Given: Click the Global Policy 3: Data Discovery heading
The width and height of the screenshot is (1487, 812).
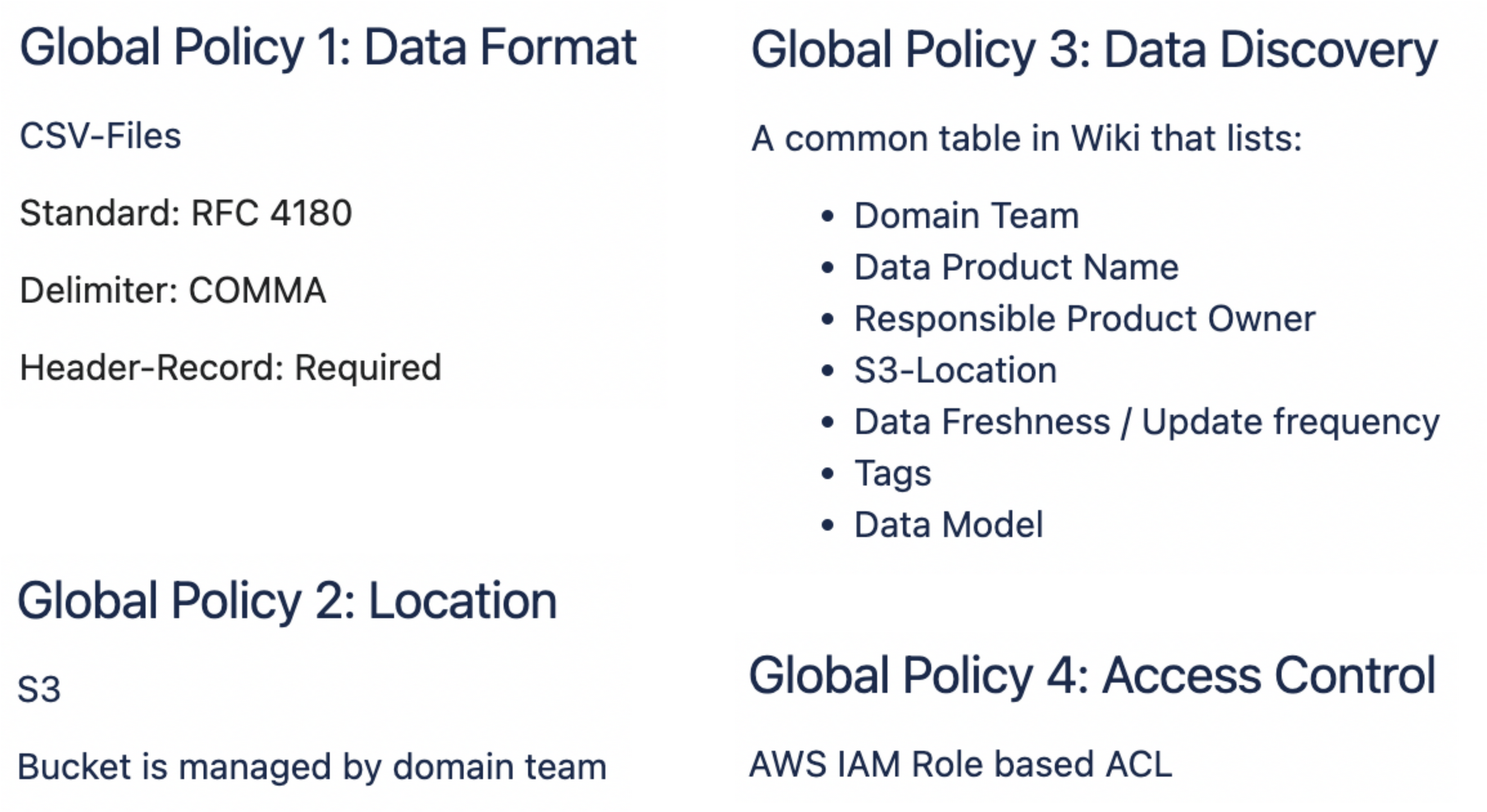Looking at the screenshot, I should pos(1094,50).
